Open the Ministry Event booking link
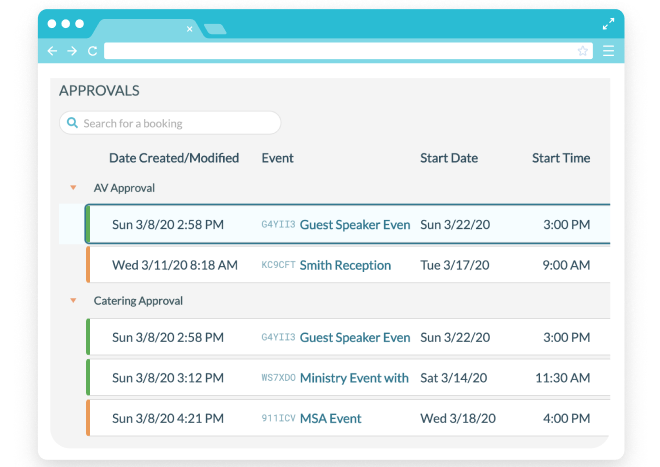Viewport: 660px width, 467px height. 354,378
